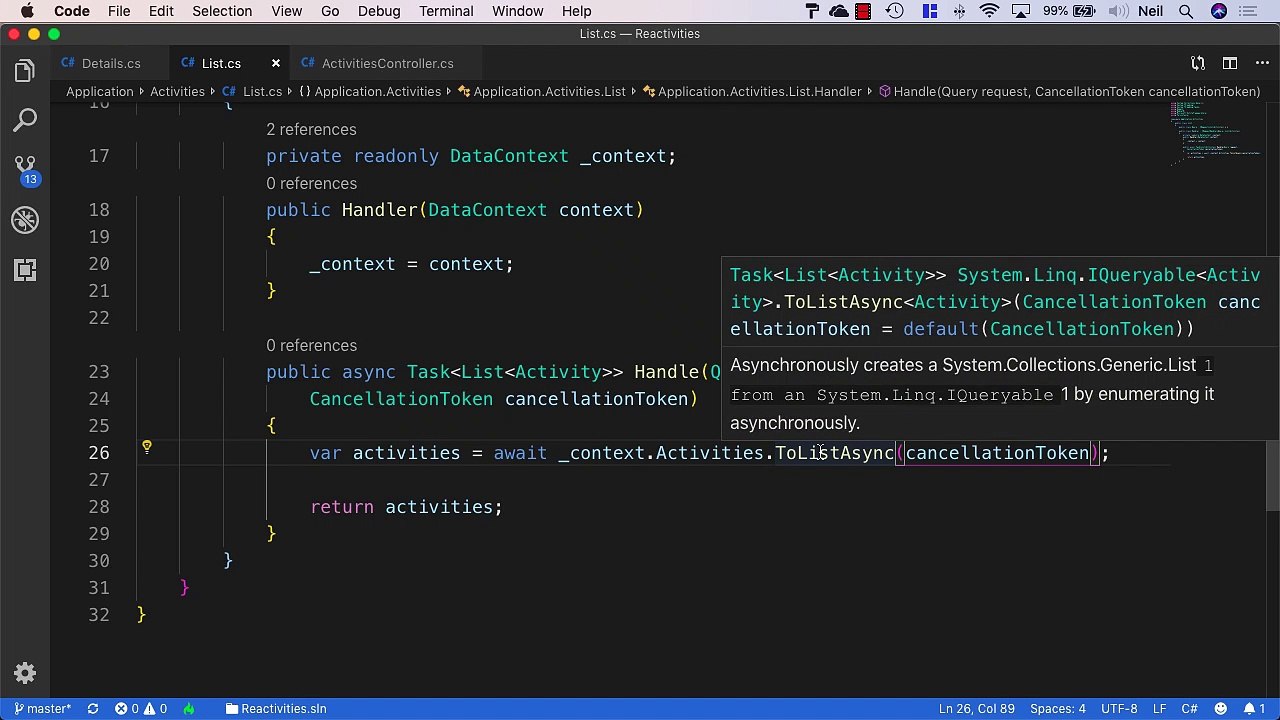Open the Window menu

coord(518,11)
